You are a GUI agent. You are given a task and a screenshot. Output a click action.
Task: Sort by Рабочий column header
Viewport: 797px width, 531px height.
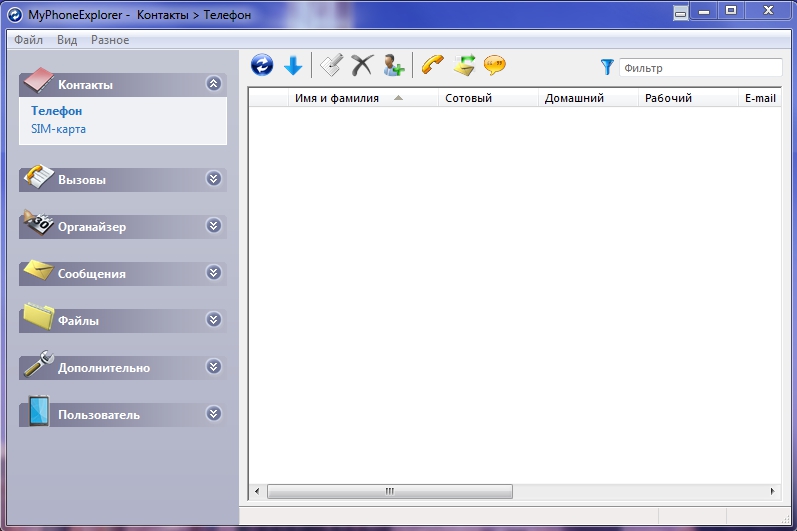click(688, 98)
